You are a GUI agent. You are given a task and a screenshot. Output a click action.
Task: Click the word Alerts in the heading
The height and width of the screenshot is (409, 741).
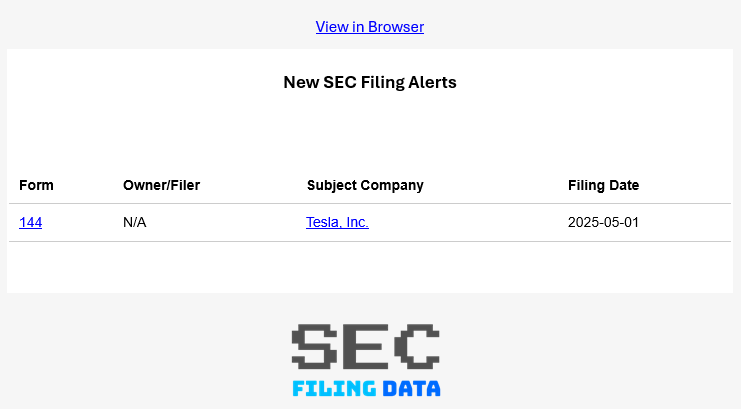point(432,82)
